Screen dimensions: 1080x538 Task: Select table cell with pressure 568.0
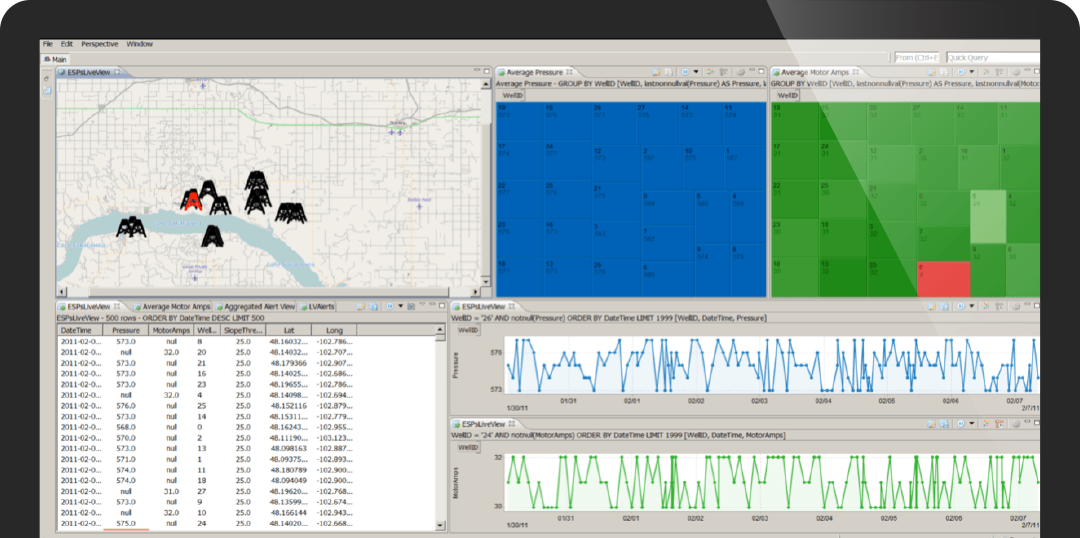(x=126, y=427)
